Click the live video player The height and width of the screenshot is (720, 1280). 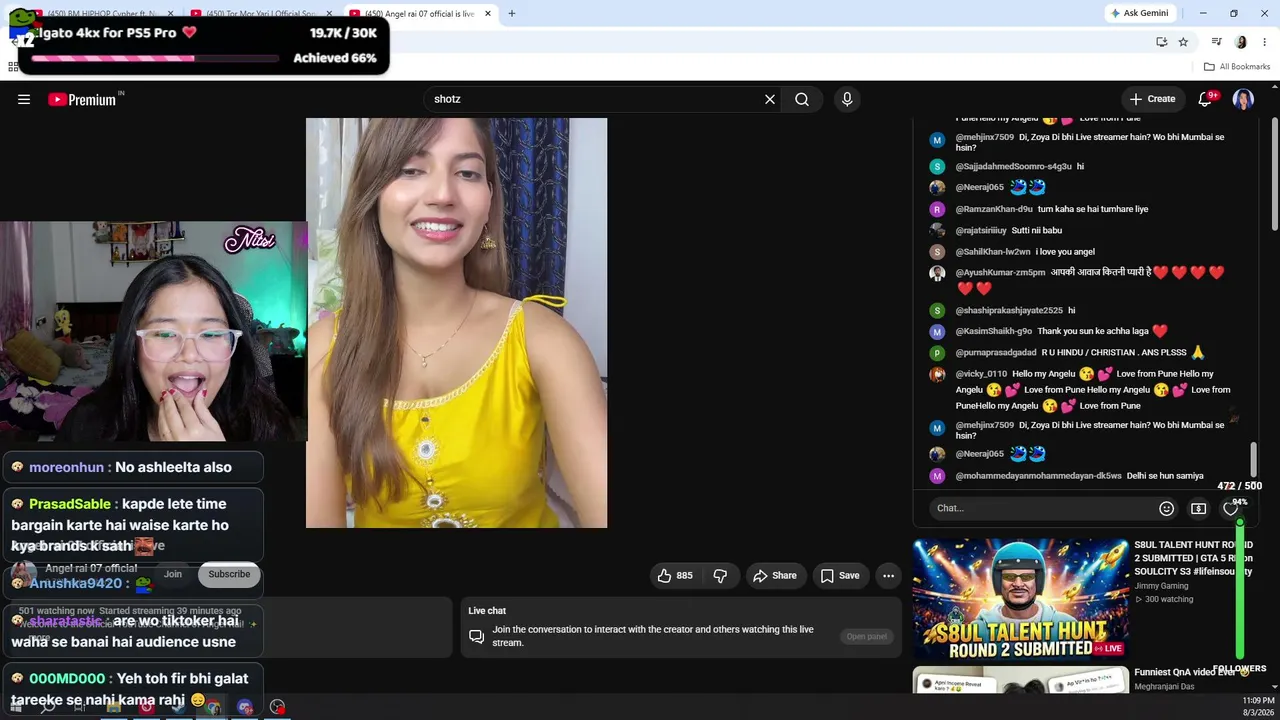(456, 323)
